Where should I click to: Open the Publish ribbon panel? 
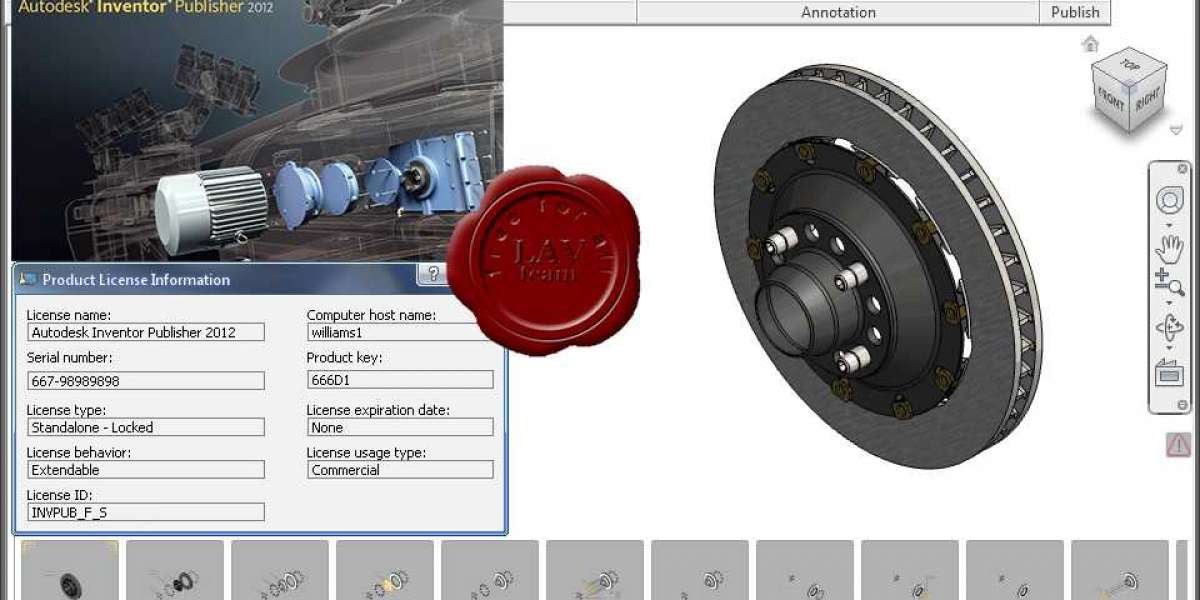pos(1075,12)
